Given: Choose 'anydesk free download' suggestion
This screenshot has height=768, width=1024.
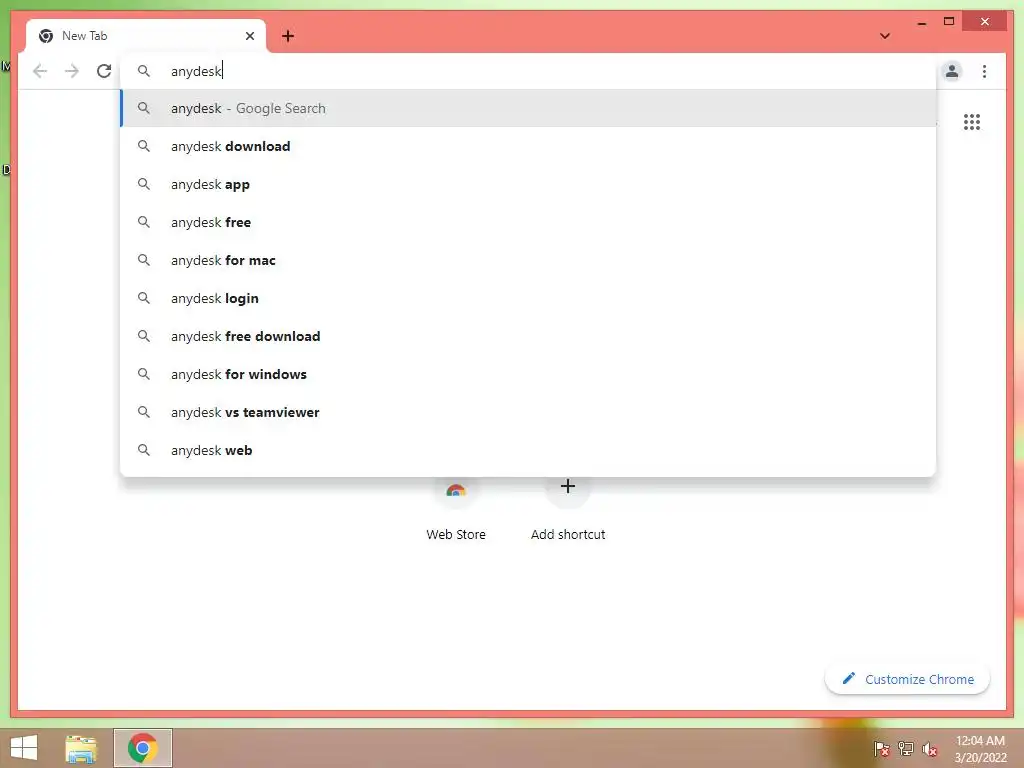Looking at the screenshot, I should [x=528, y=336].
